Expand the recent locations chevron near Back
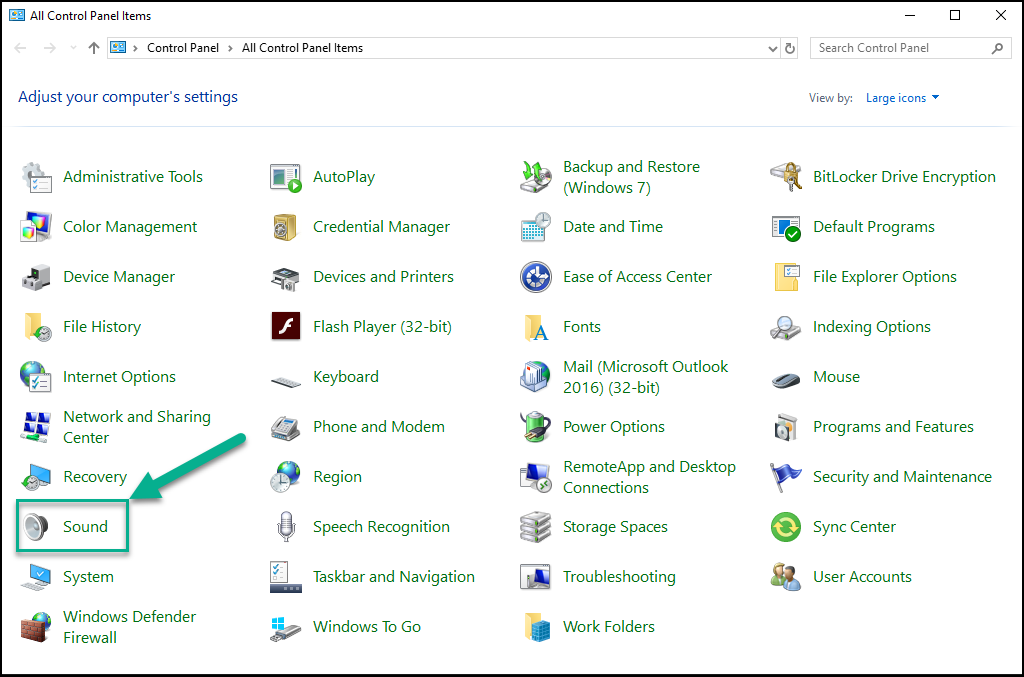 point(71,48)
